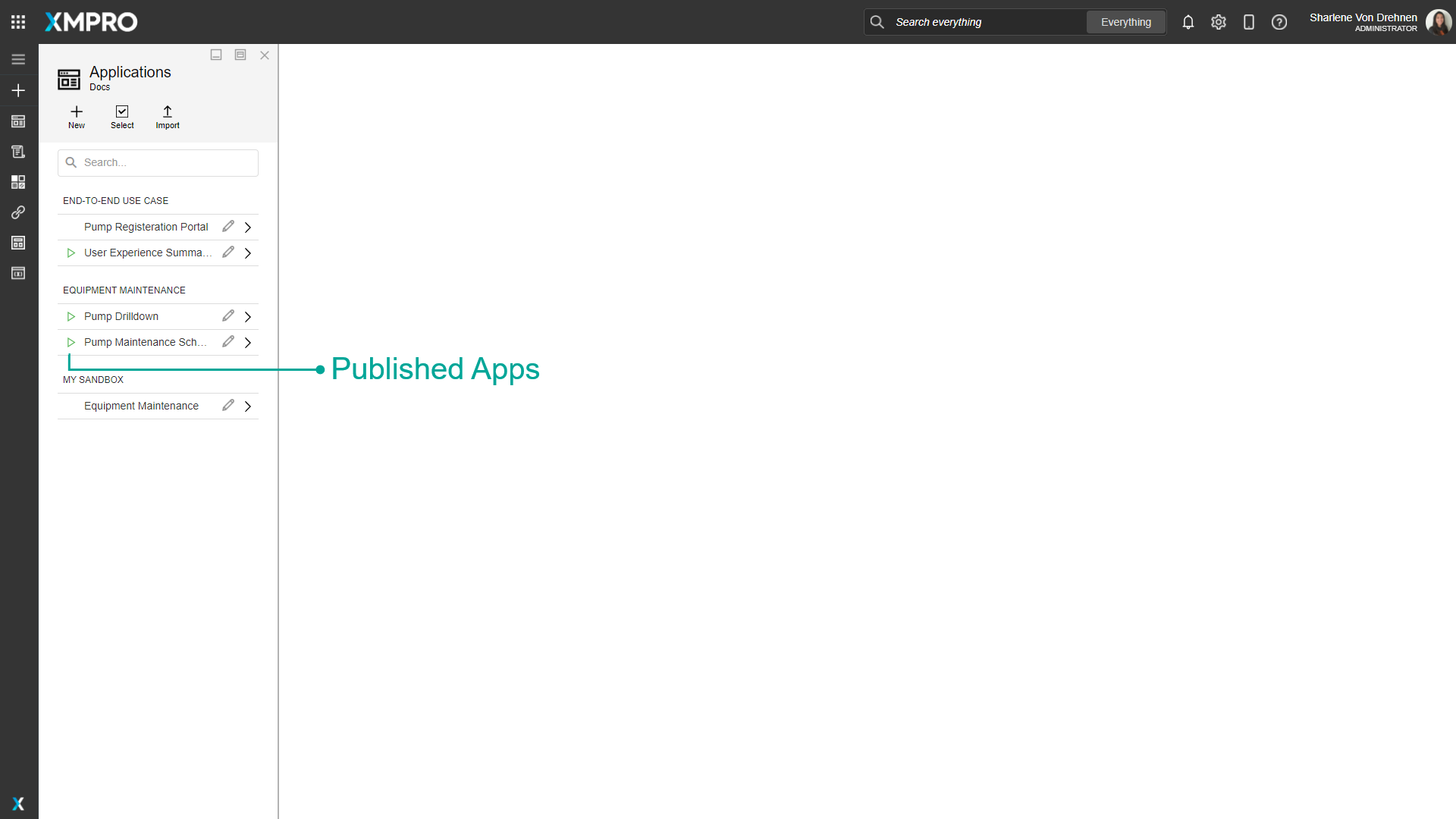The height and width of the screenshot is (819, 1456).
Task: Open the variables {x} sidebar icon
Action: point(18,273)
